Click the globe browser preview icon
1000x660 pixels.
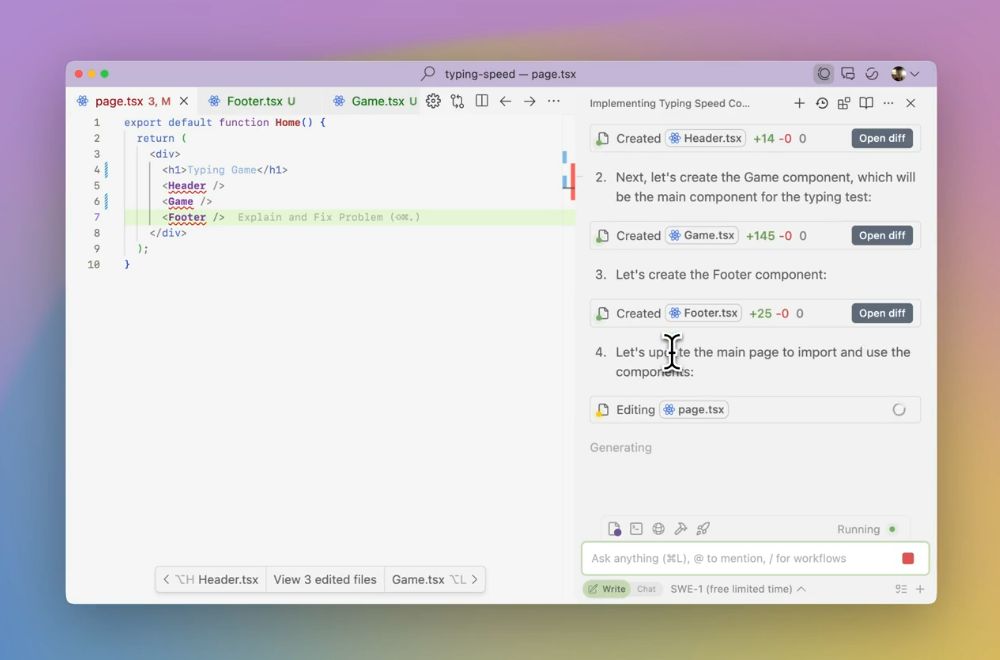(x=658, y=529)
